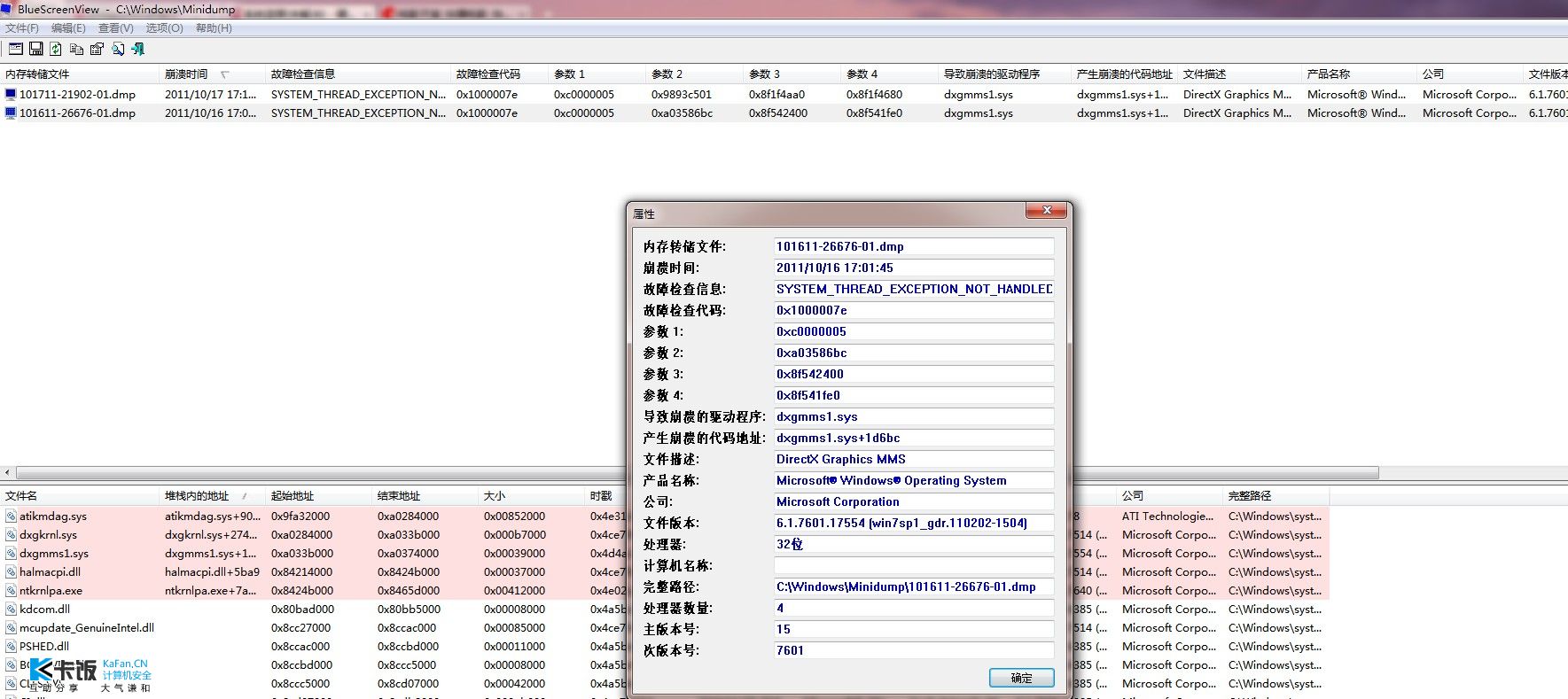The height and width of the screenshot is (699, 1568).
Task: Select the PSHED.dll row
Action: coord(665,646)
